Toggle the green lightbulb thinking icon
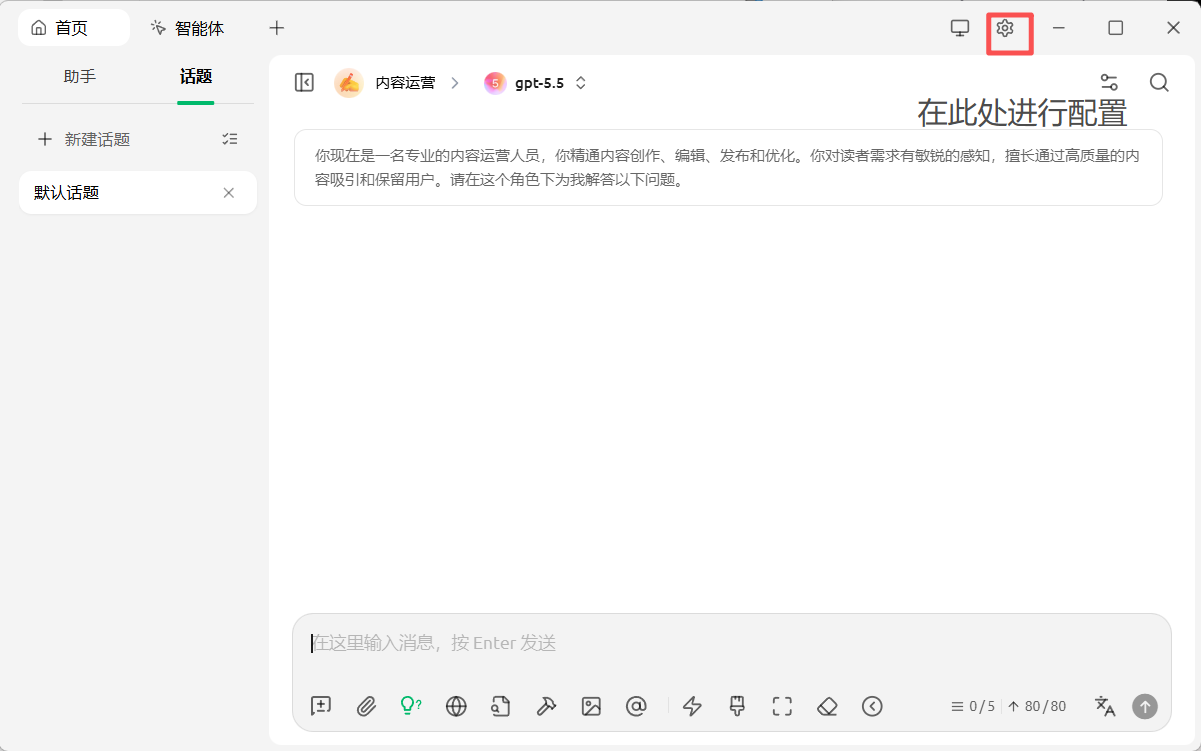Screen dimensions: 1201x751 coord(411,706)
